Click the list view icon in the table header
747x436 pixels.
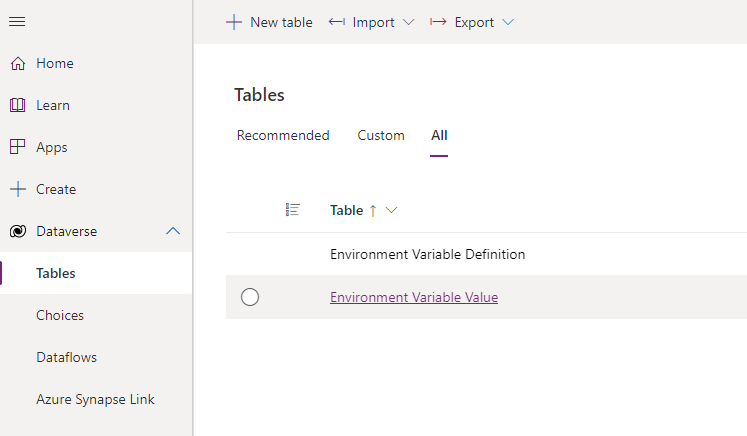point(293,210)
